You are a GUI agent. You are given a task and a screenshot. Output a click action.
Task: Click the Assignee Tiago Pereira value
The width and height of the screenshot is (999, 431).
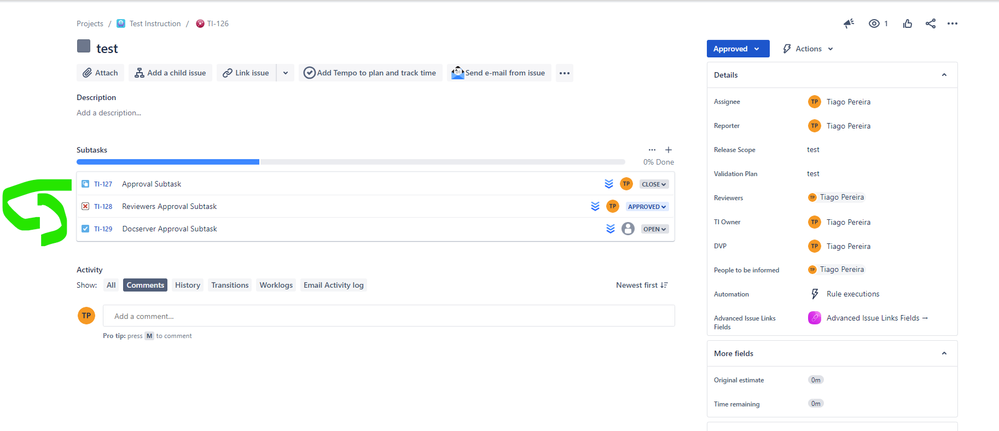pyautogui.click(x=839, y=101)
